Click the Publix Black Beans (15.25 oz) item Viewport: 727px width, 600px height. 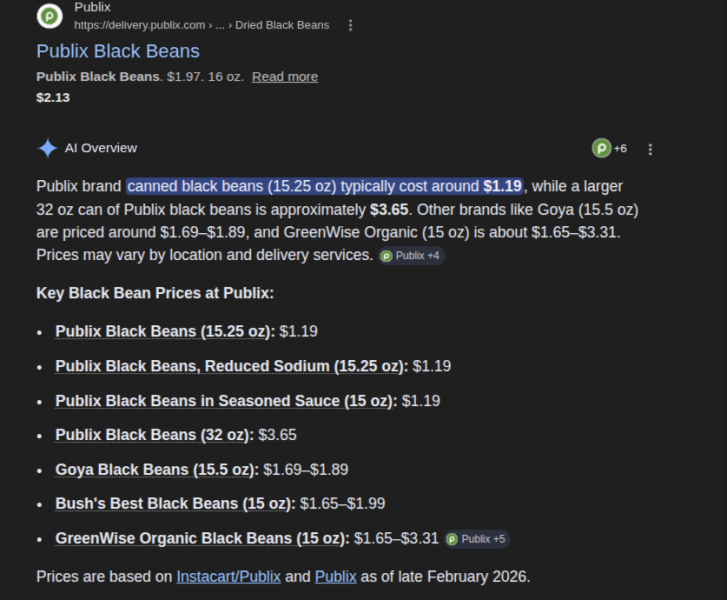click(x=163, y=331)
